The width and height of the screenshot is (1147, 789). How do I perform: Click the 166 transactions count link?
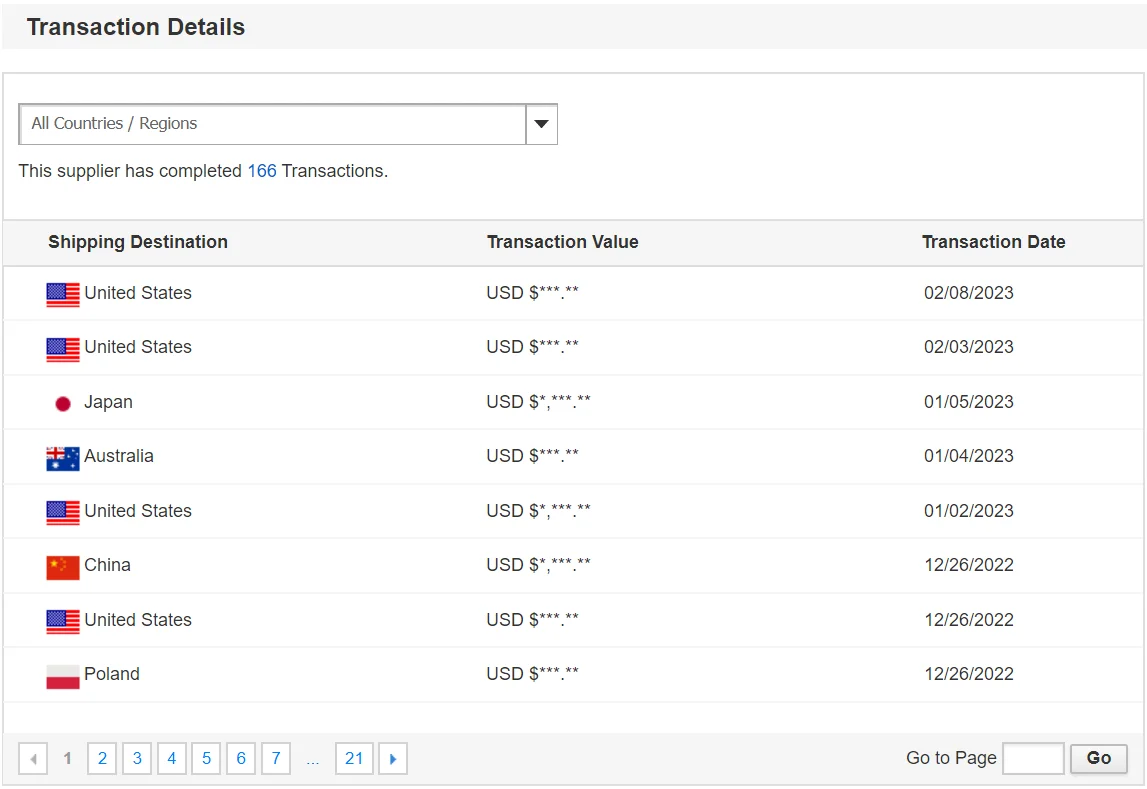(x=262, y=171)
